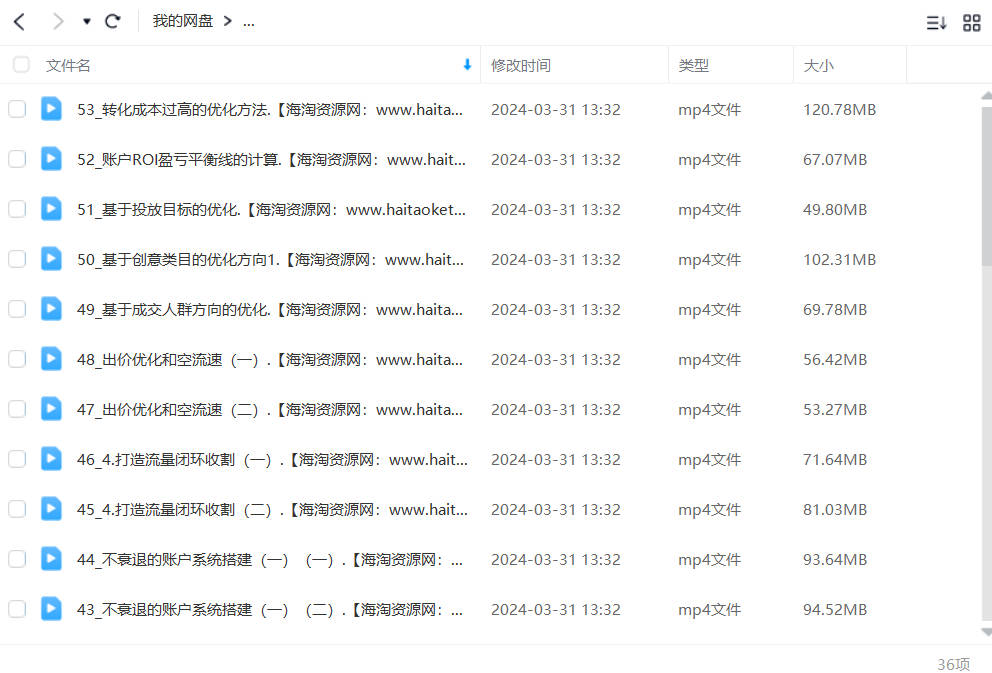Open 我的网盘 breadcrumb

[182, 21]
